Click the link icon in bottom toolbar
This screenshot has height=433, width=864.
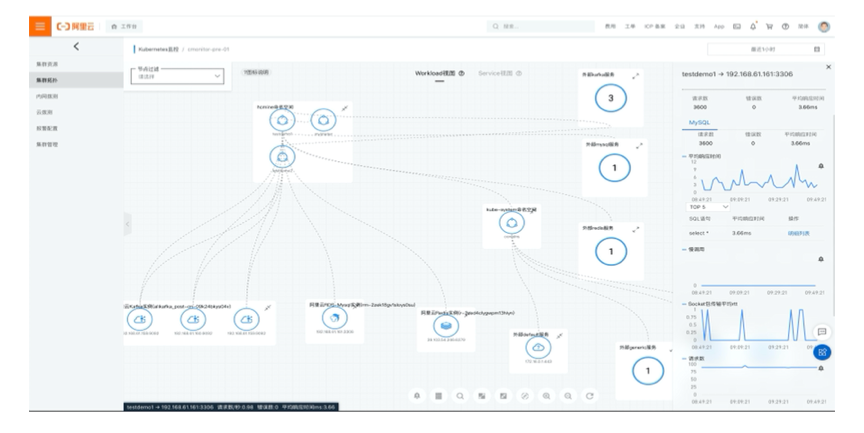click(x=525, y=396)
